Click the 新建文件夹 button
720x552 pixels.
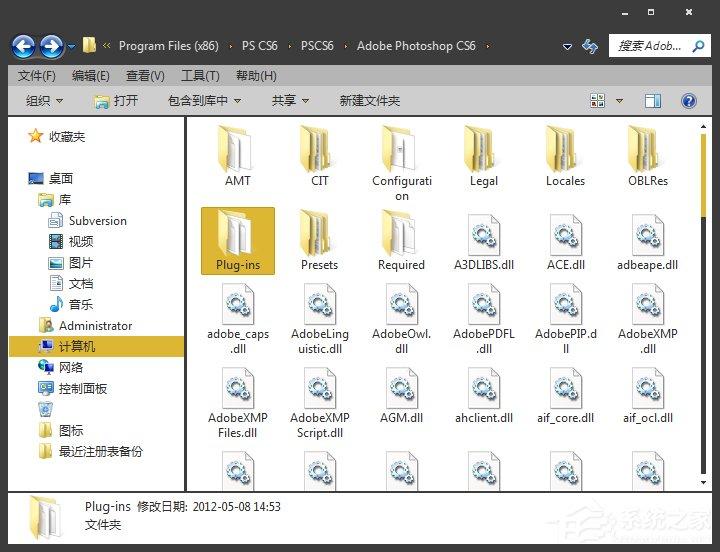pyautogui.click(x=370, y=101)
